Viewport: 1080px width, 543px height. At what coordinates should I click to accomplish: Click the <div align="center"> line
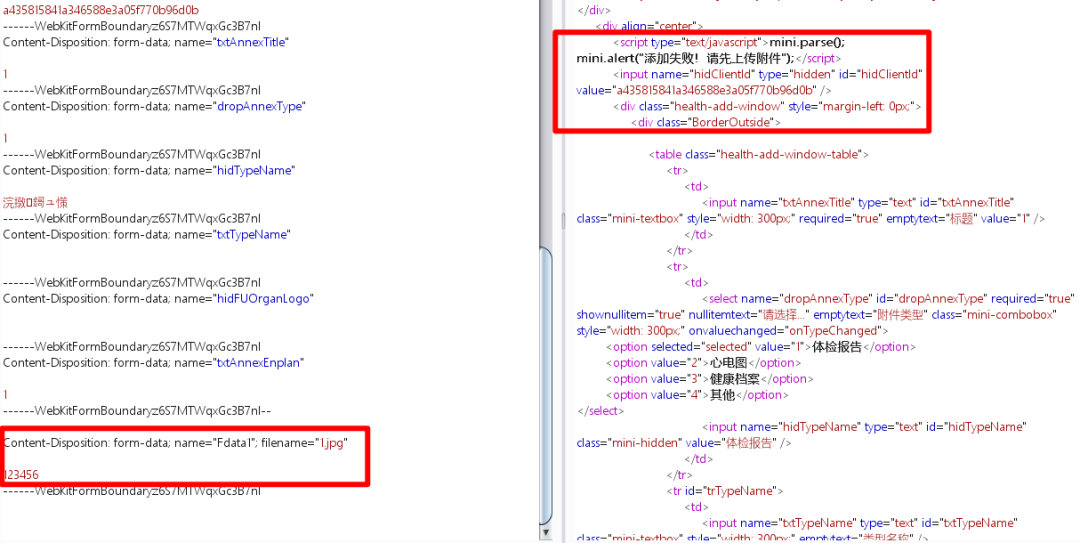[650, 26]
